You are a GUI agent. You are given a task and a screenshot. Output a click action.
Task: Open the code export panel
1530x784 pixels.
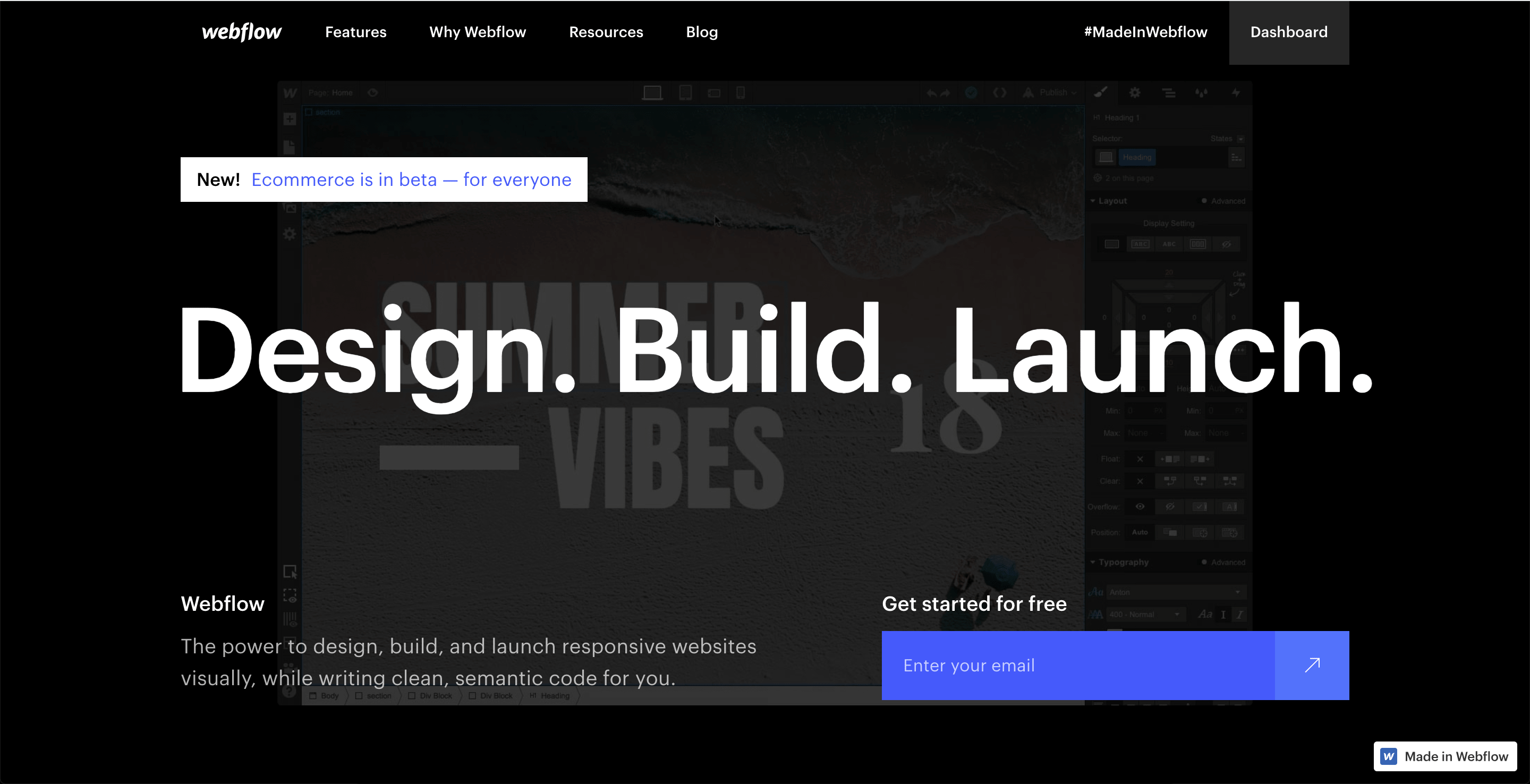click(1000, 92)
